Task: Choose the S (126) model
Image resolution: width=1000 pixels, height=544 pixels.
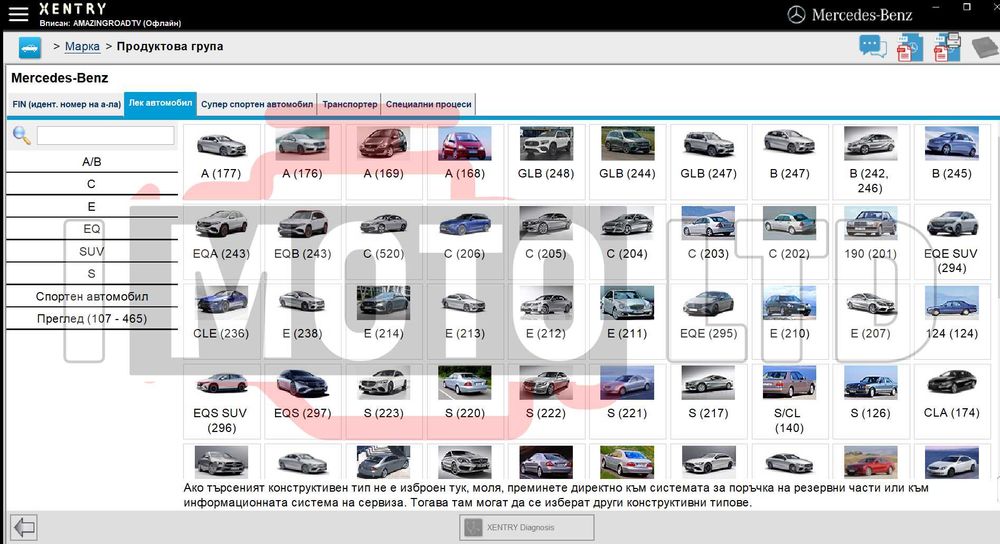Action: pos(871,401)
